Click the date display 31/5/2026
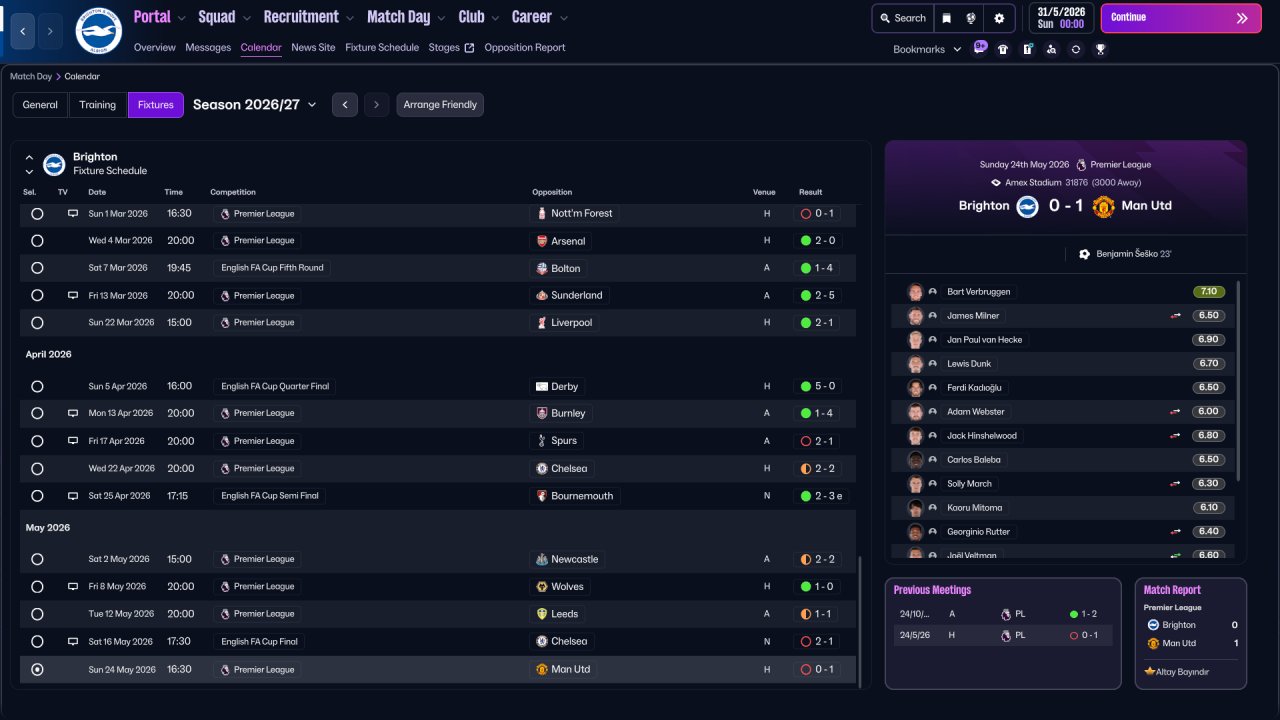 coord(1059,18)
